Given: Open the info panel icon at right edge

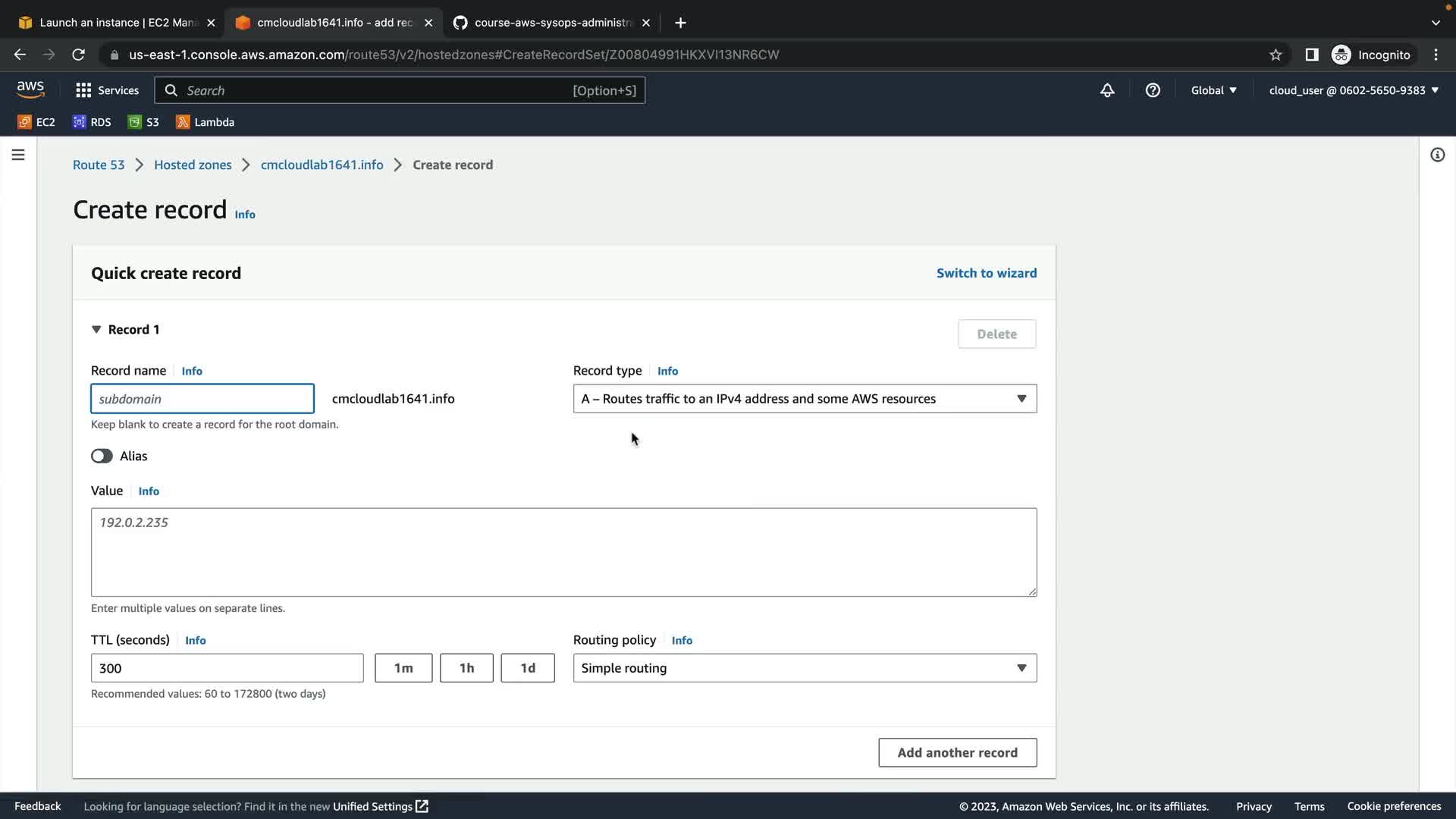Looking at the screenshot, I should 1437,155.
